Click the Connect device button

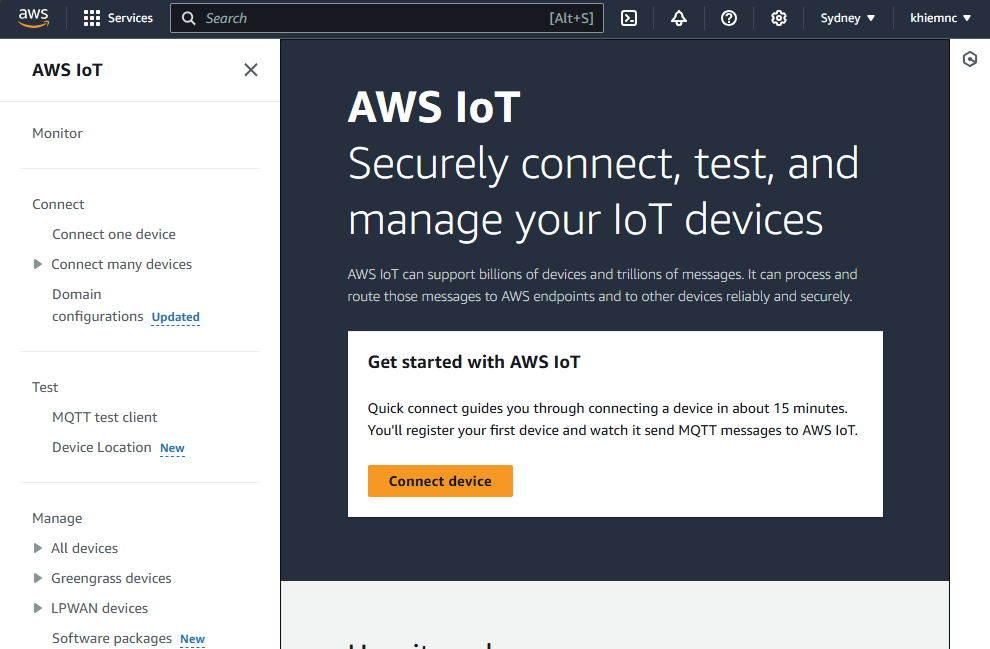click(440, 481)
